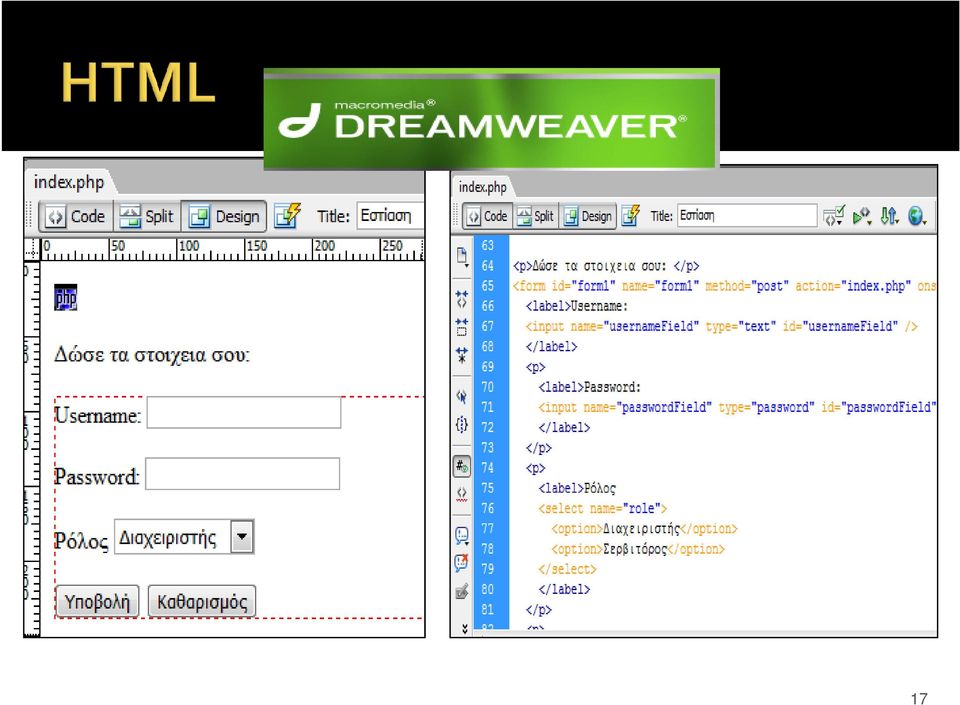Click line number 63 in the gutter
Image resolution: width=960 pixels, height=705 pixels.
(487, 245)
